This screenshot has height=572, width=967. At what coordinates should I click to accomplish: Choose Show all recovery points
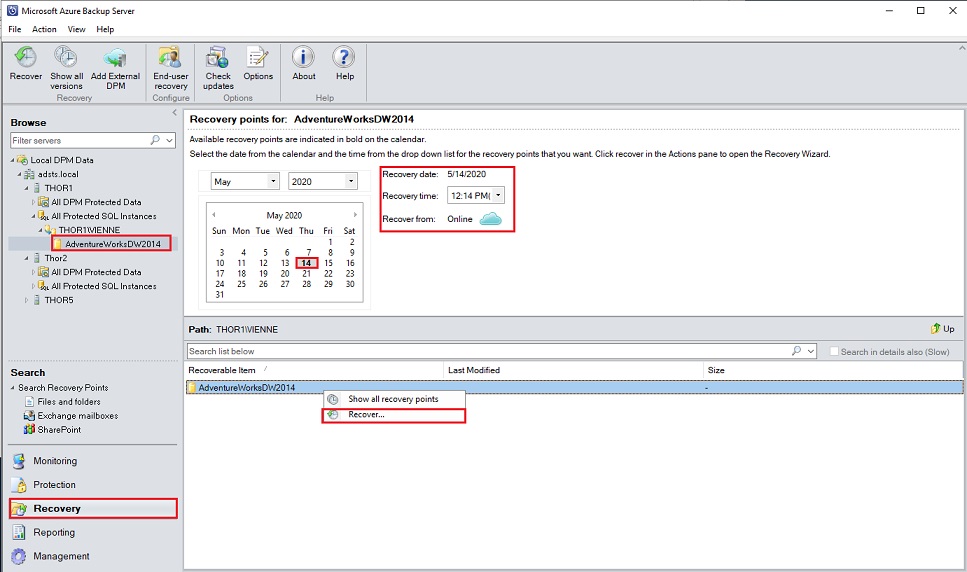[x=393, y=399]
